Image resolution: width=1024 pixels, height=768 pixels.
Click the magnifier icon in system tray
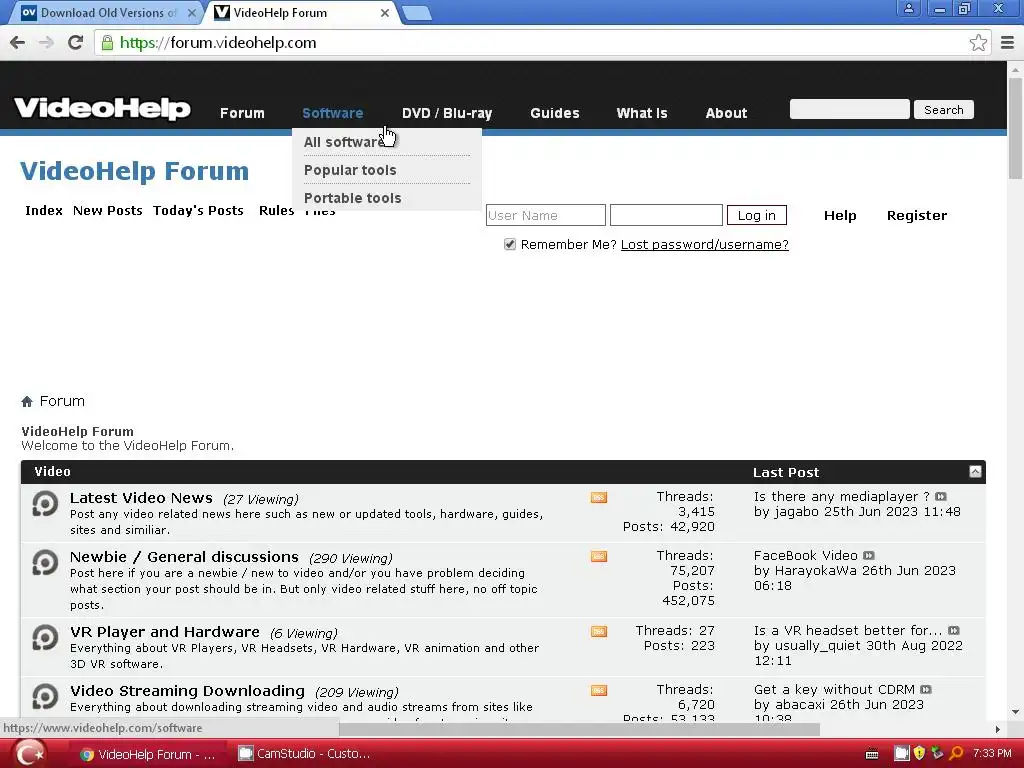[956, 754]
